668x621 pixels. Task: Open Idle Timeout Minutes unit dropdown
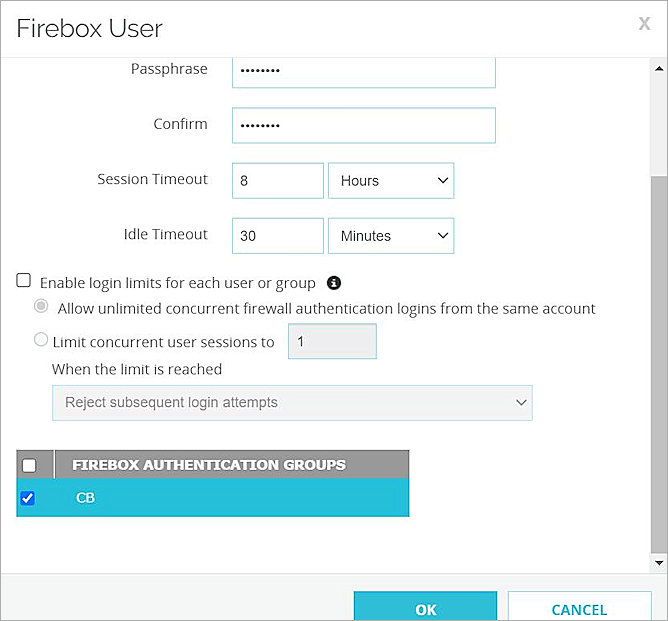(x=391, y=236)
